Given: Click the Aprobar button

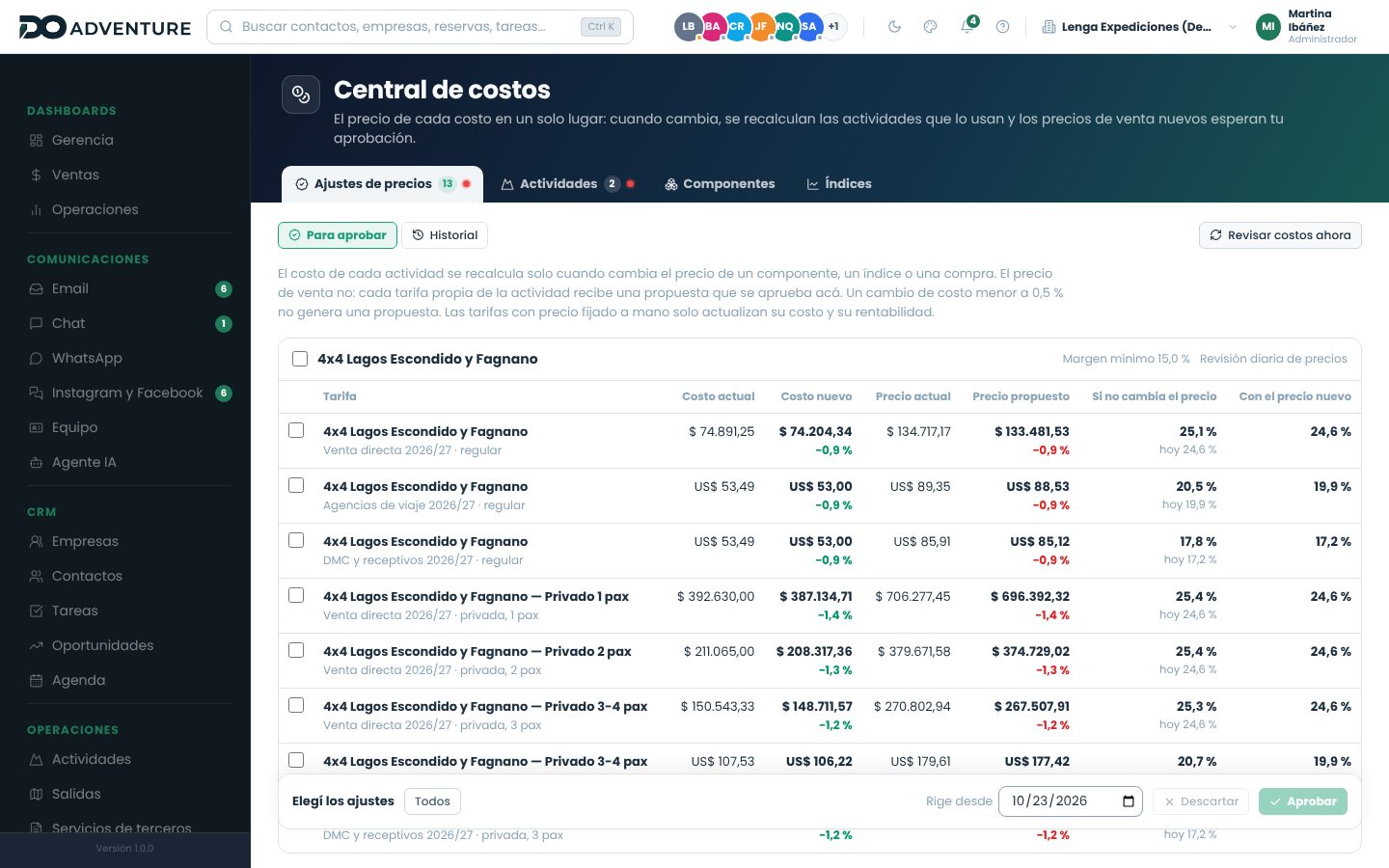Looking at the screenshot, I should (1303, 801).
